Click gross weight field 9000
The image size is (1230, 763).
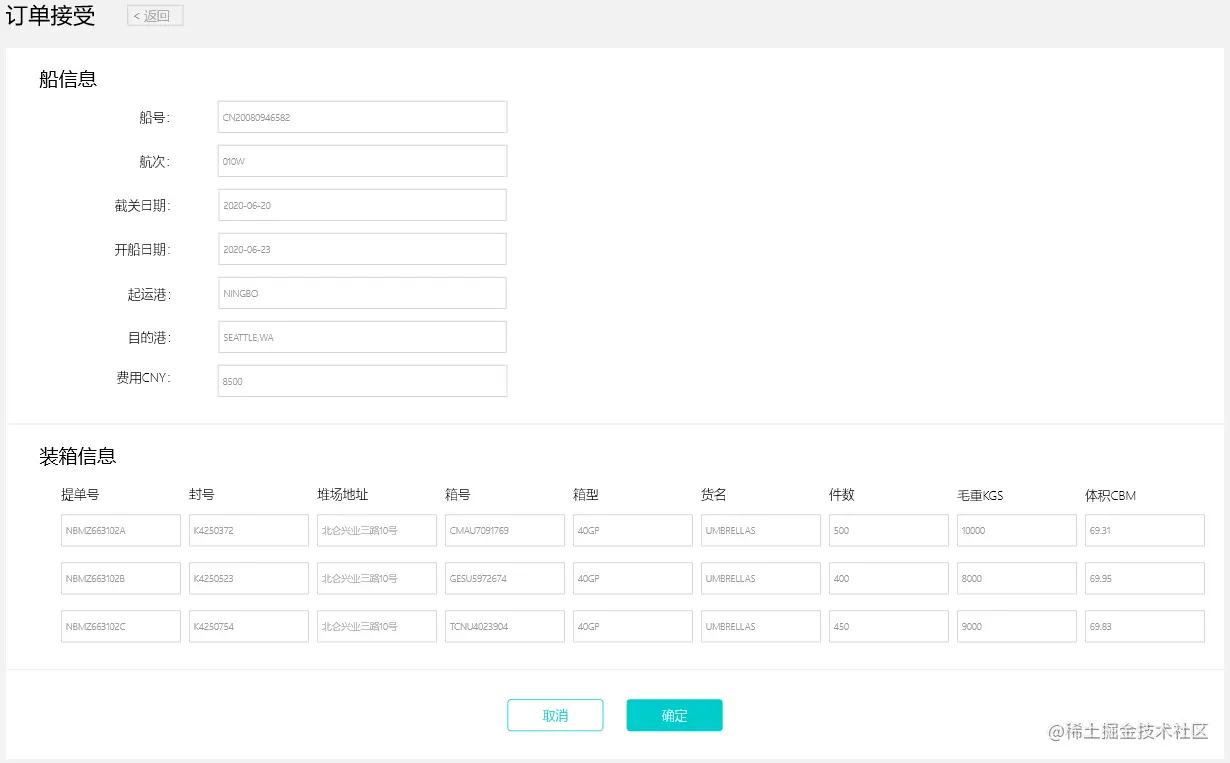1017,626
